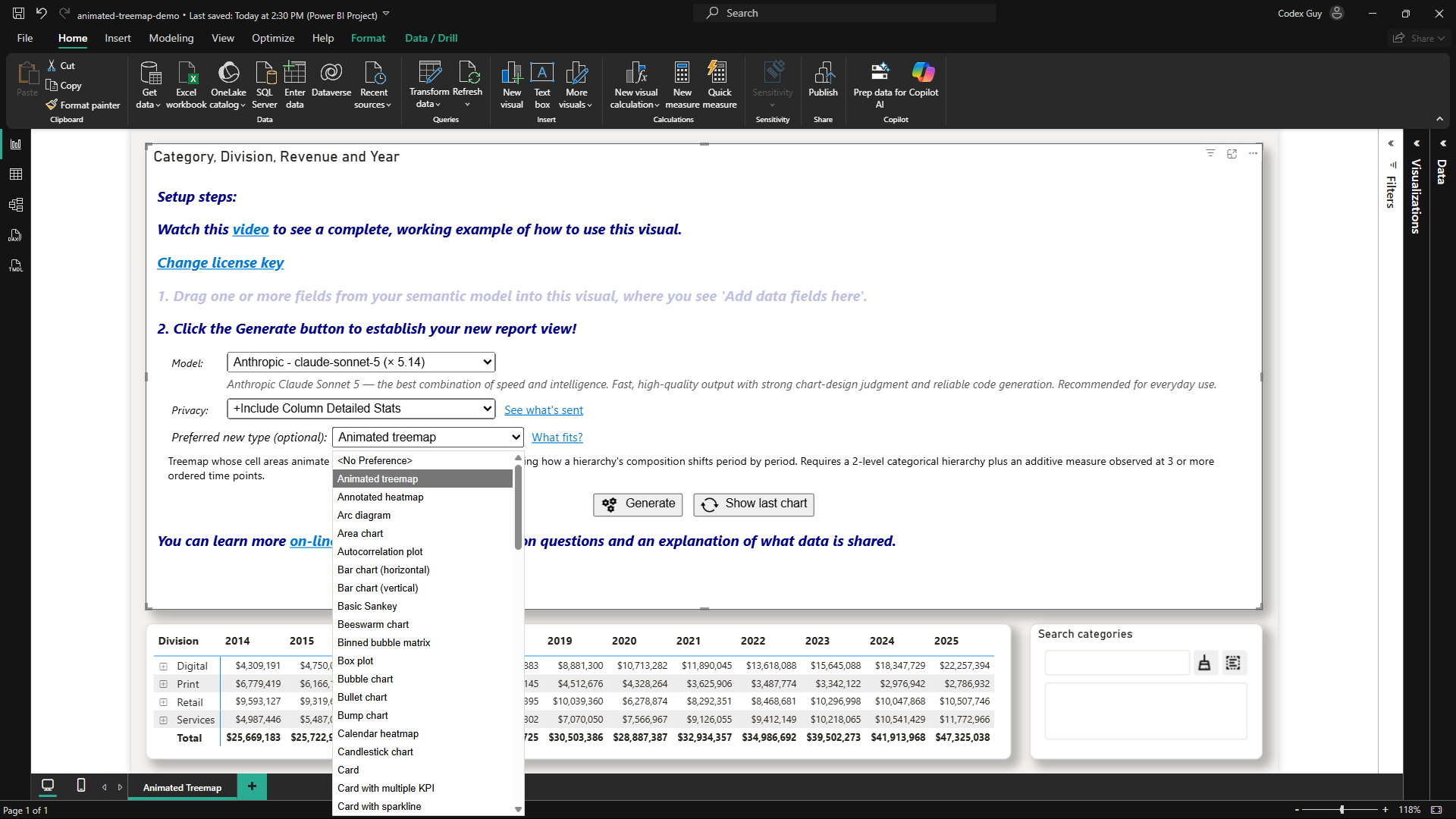
Task: Open OneLake catalog
Action: pos(228,85)
